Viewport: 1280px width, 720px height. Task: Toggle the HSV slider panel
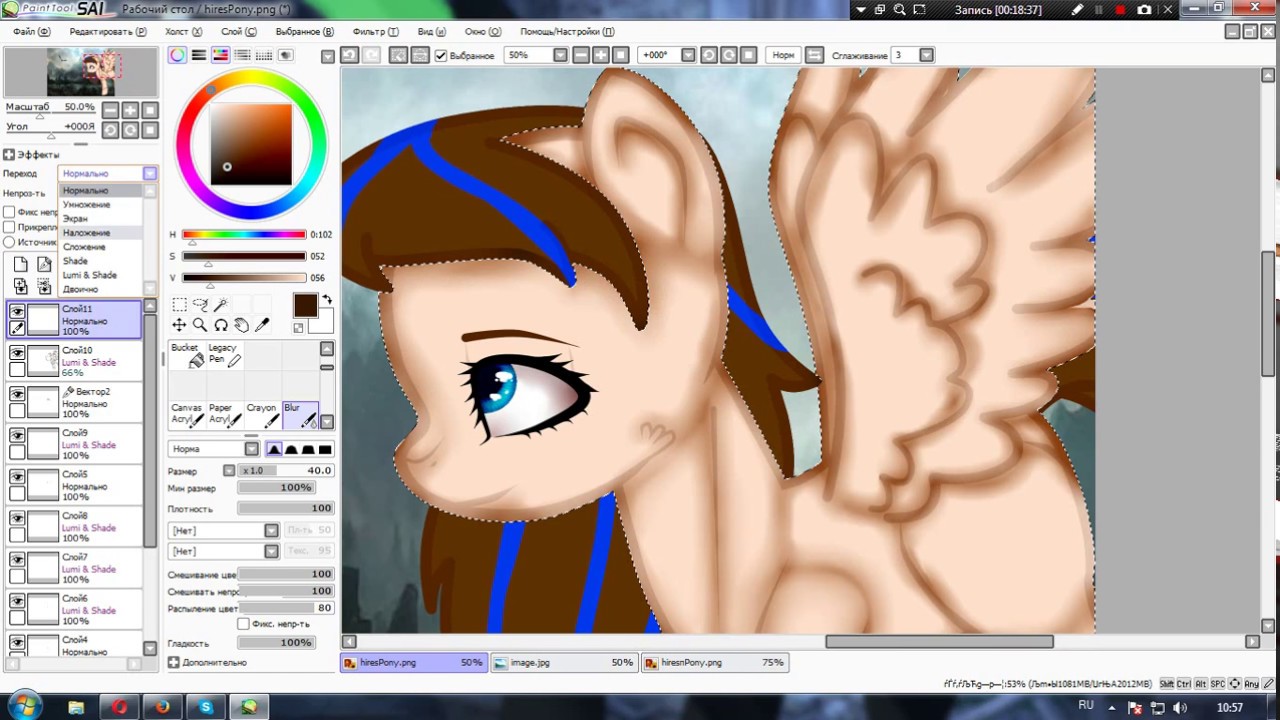[x=221, y=55]
